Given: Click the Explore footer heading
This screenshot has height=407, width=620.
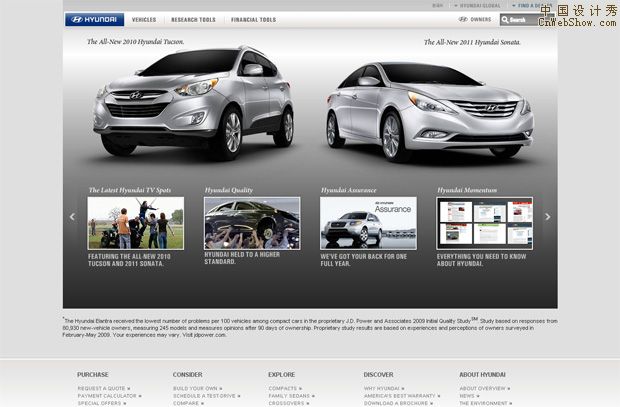Looking at the screenshot, I should (x=282, y=374).
